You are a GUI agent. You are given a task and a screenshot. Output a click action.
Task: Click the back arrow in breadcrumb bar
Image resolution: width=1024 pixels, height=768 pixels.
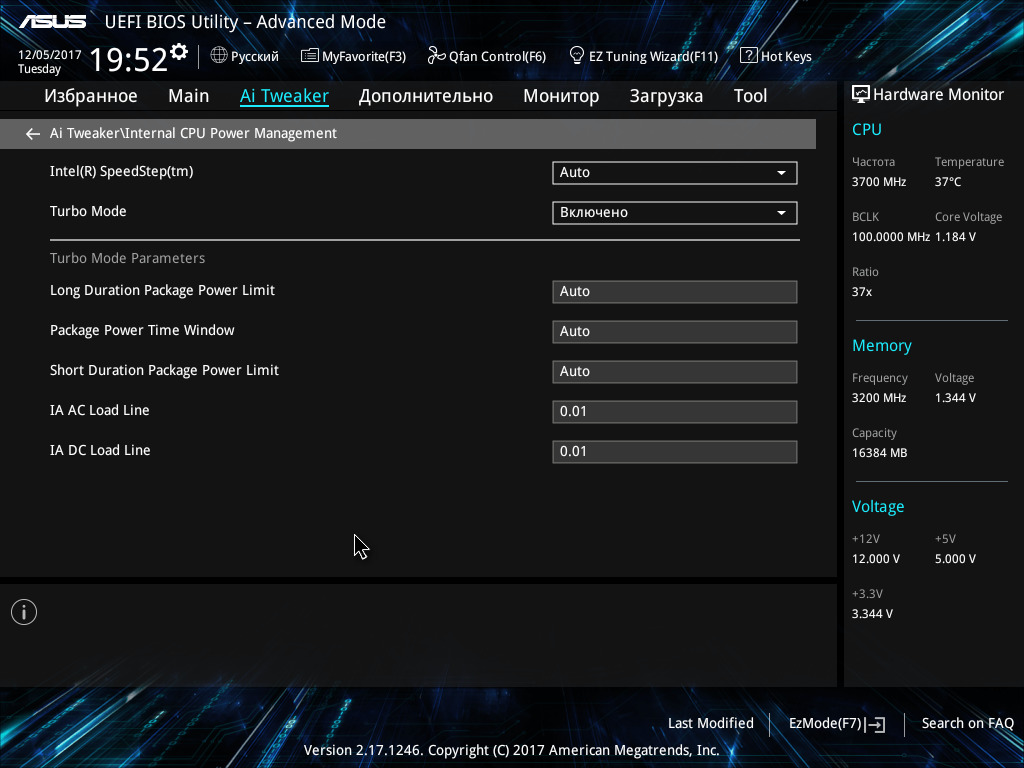tap(33, 134)
